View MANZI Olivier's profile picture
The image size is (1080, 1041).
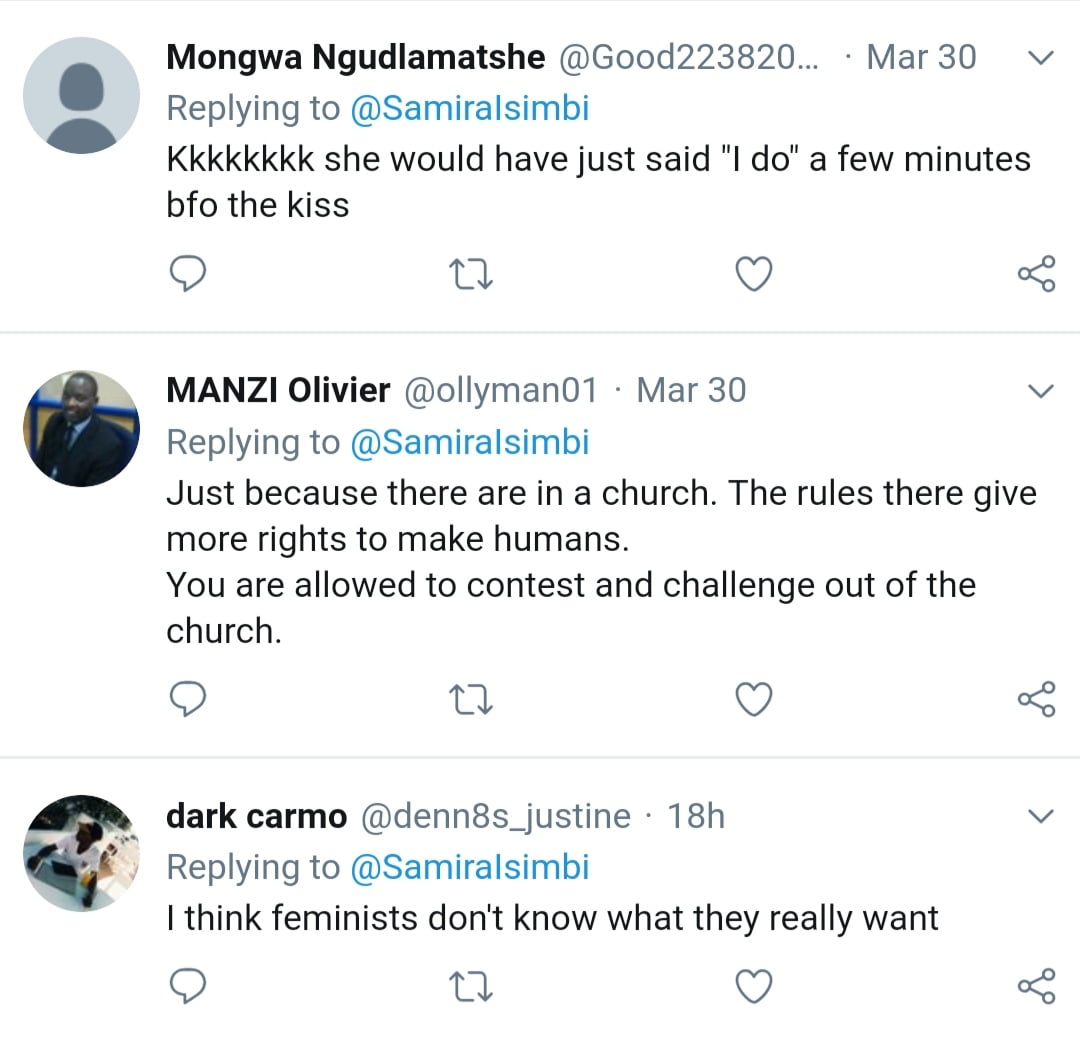81,428
